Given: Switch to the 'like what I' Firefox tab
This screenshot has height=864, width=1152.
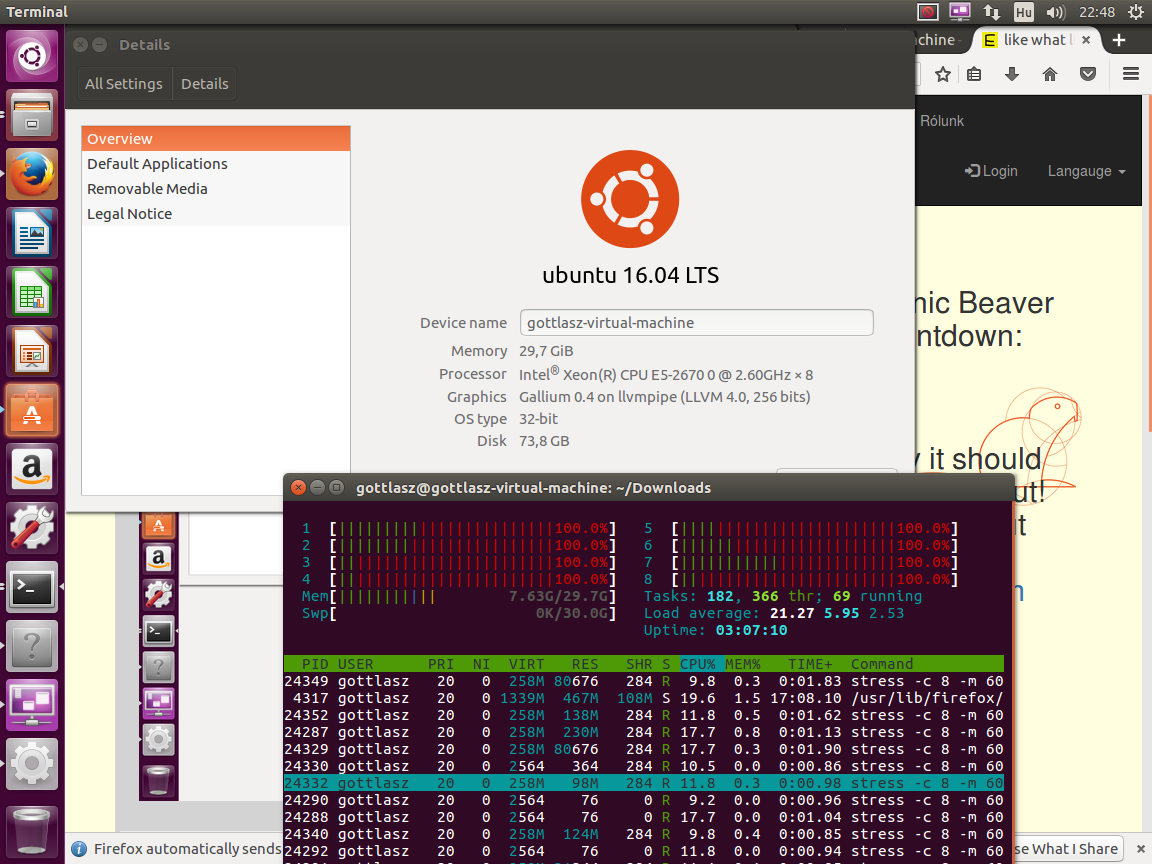Looking at the screenshot, I should [1036, 40].
